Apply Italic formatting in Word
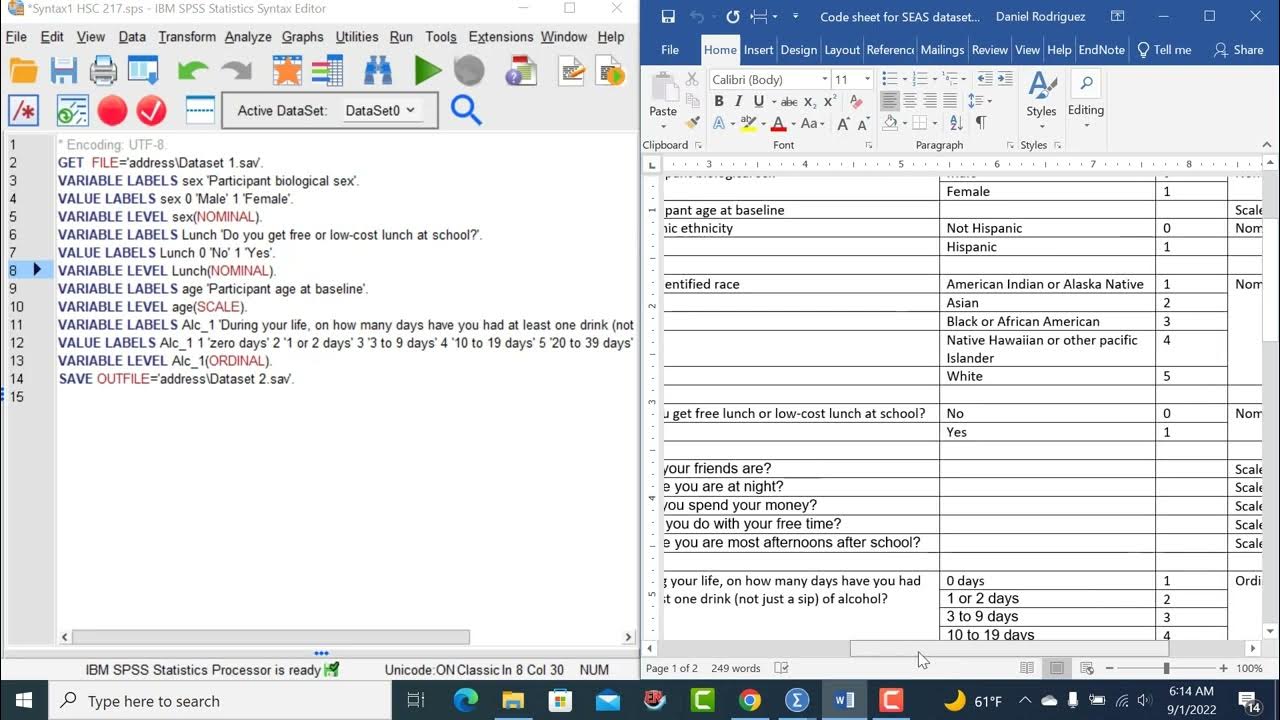Image resolution: width=1280 pixels, height=720 pixels. click(738, 101)
